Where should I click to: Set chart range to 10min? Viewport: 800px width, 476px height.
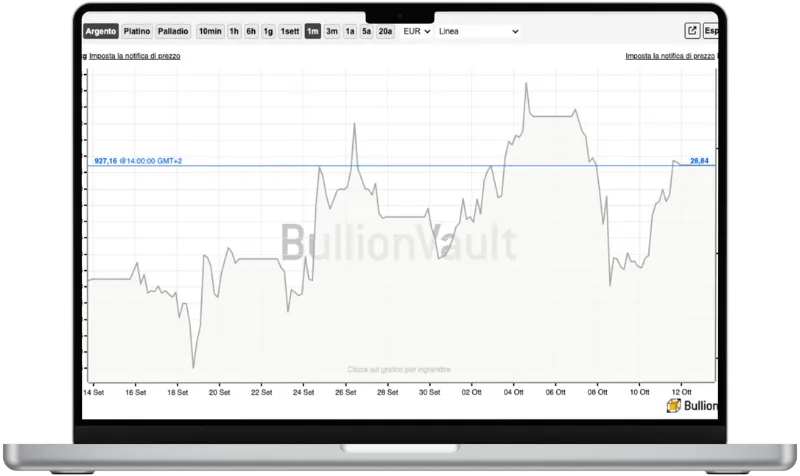(x=210, y=31)
